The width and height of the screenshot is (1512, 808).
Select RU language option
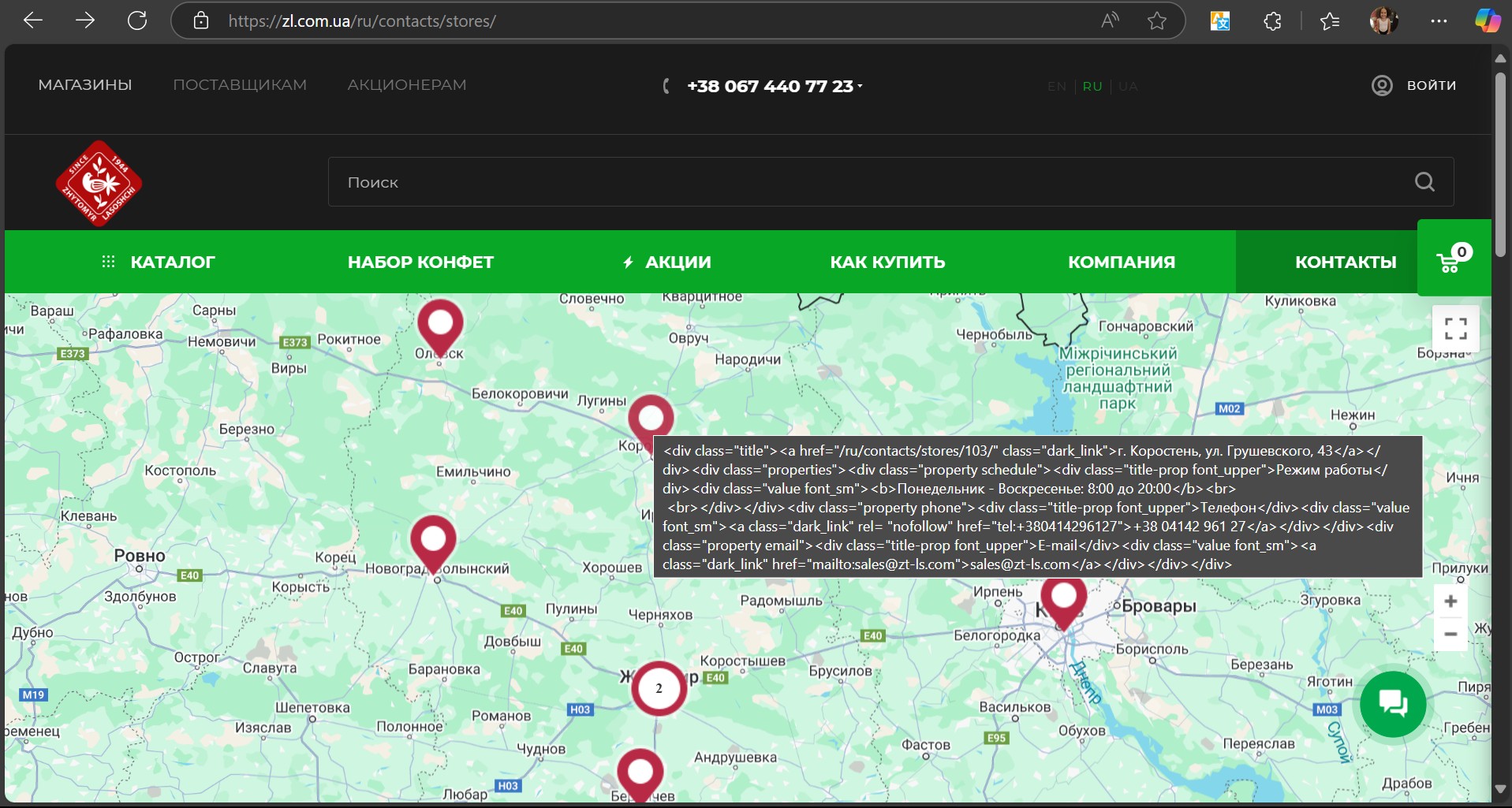1092,87
